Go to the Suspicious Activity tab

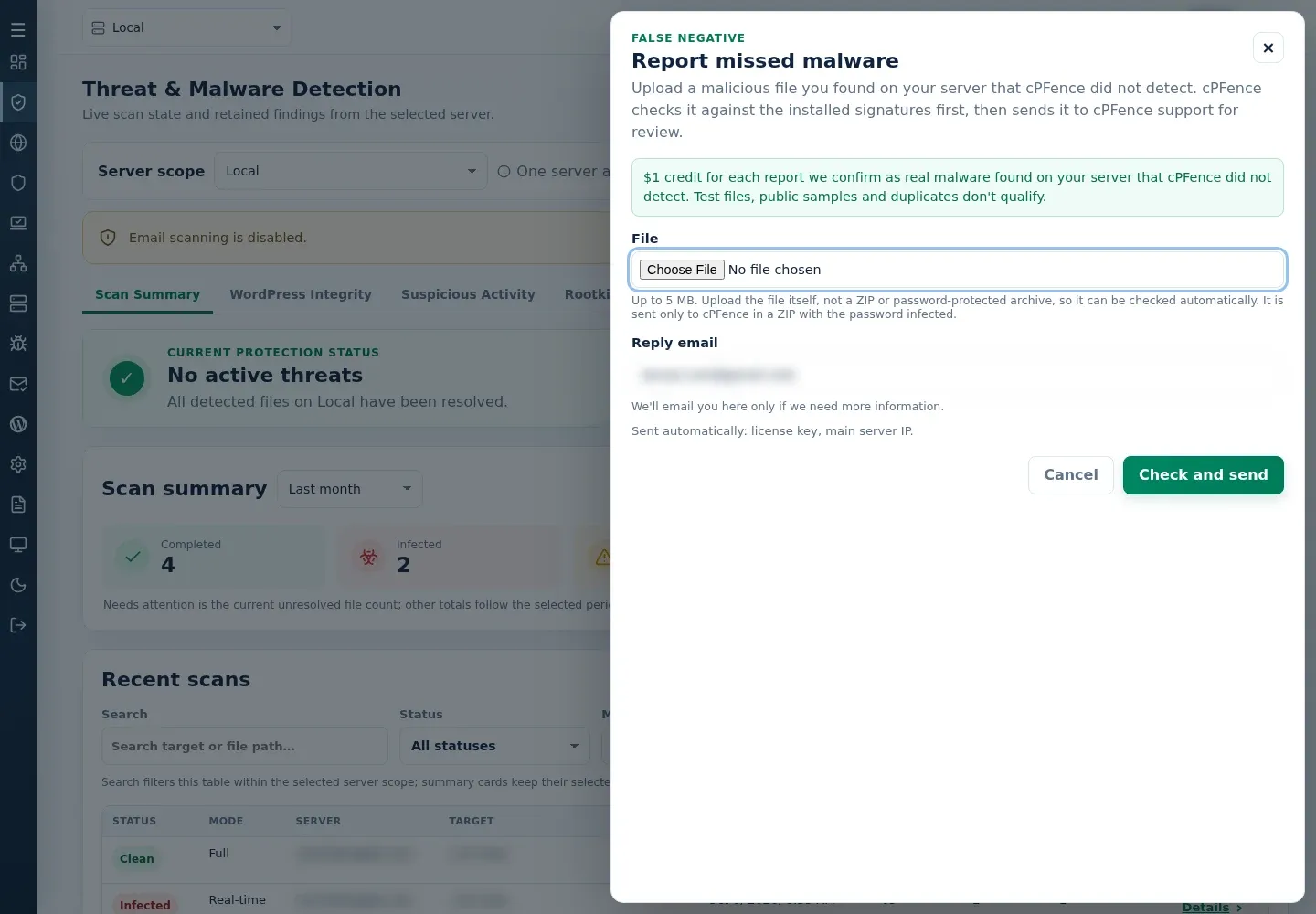468,294
